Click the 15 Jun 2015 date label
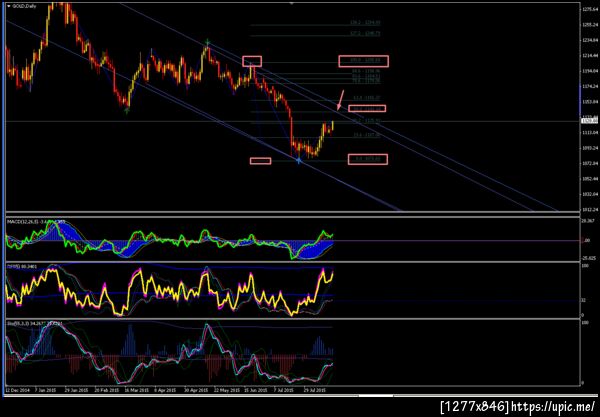 [x=256, y=391]
